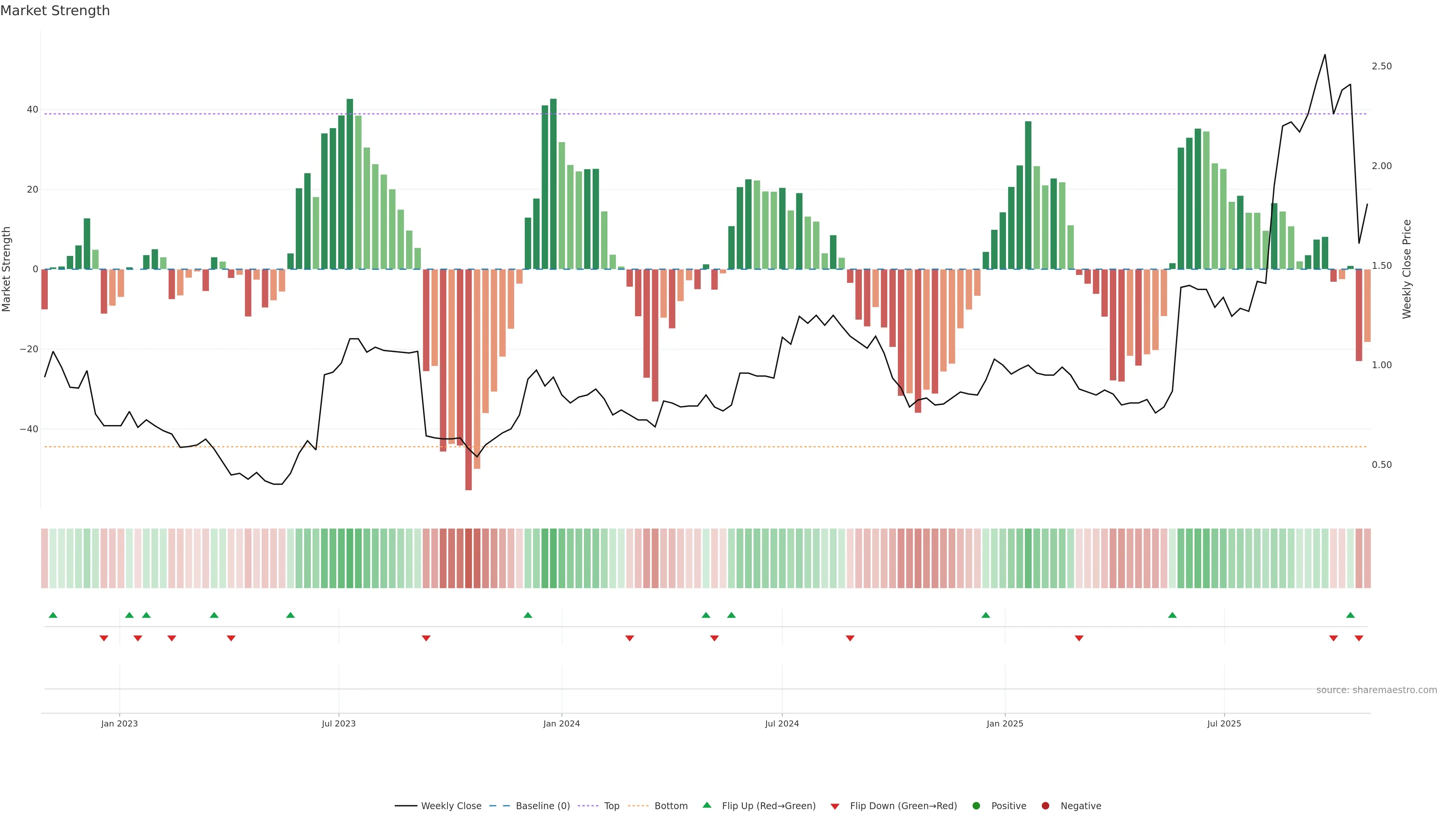Click the 2.50 right axis tick label
The height and width of the screenshot is (819, 1456).
[1381, 66]
